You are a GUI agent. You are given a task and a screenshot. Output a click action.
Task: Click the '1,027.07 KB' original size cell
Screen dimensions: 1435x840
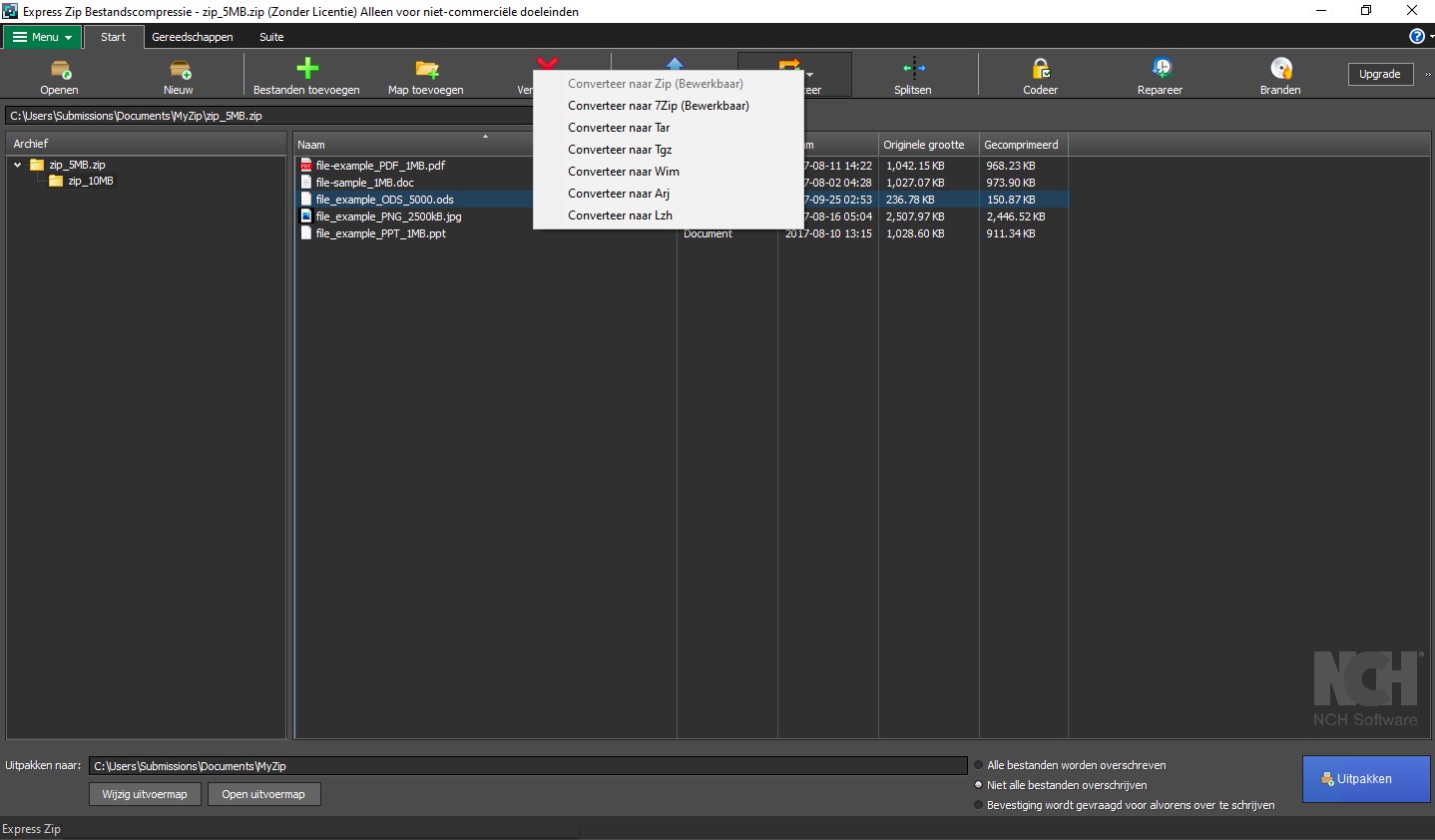click(x=915, y=183)
